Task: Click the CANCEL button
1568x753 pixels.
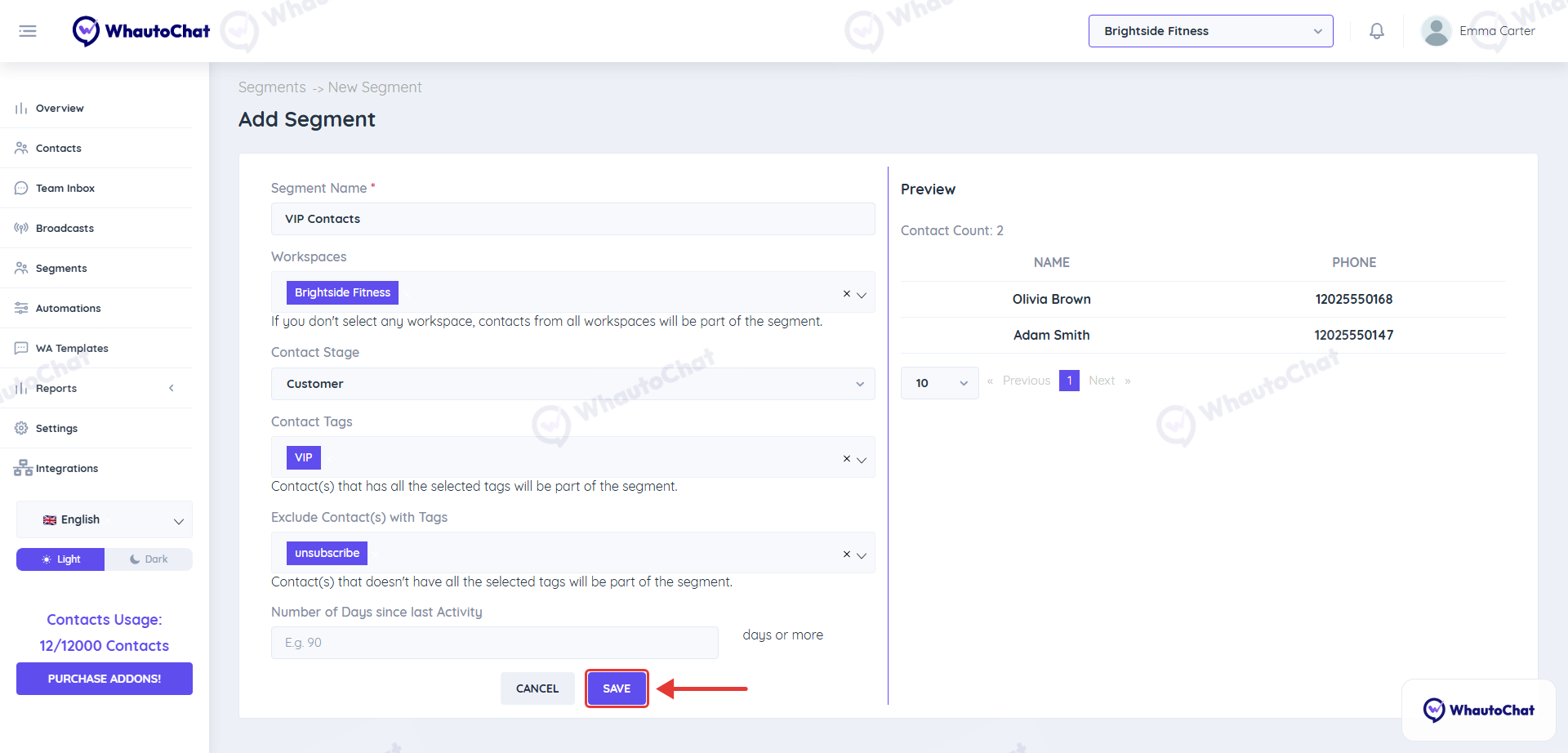Action: (x=537, y=688)
